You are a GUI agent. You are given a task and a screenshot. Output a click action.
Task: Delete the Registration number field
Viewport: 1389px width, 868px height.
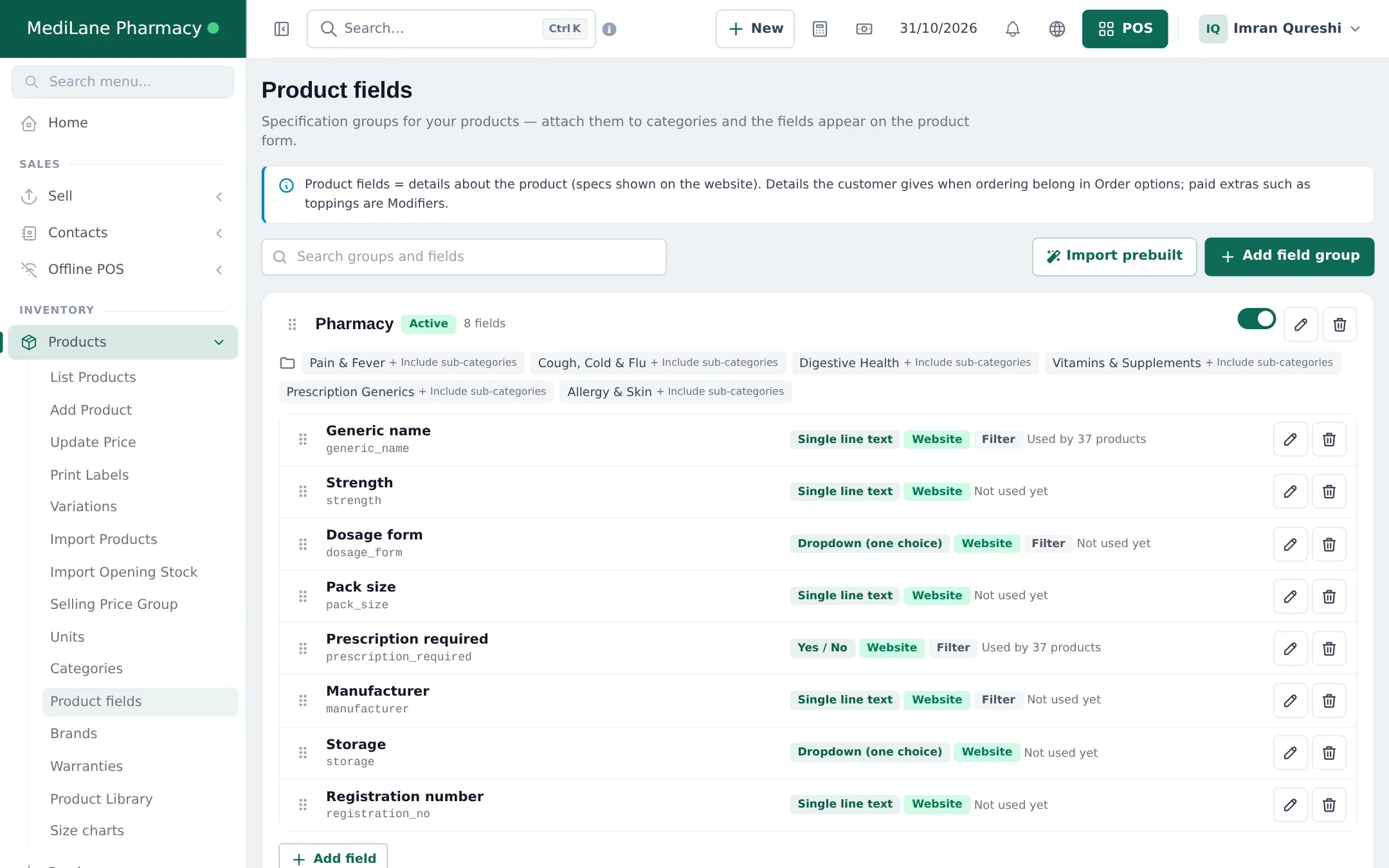coord(1329,804)
